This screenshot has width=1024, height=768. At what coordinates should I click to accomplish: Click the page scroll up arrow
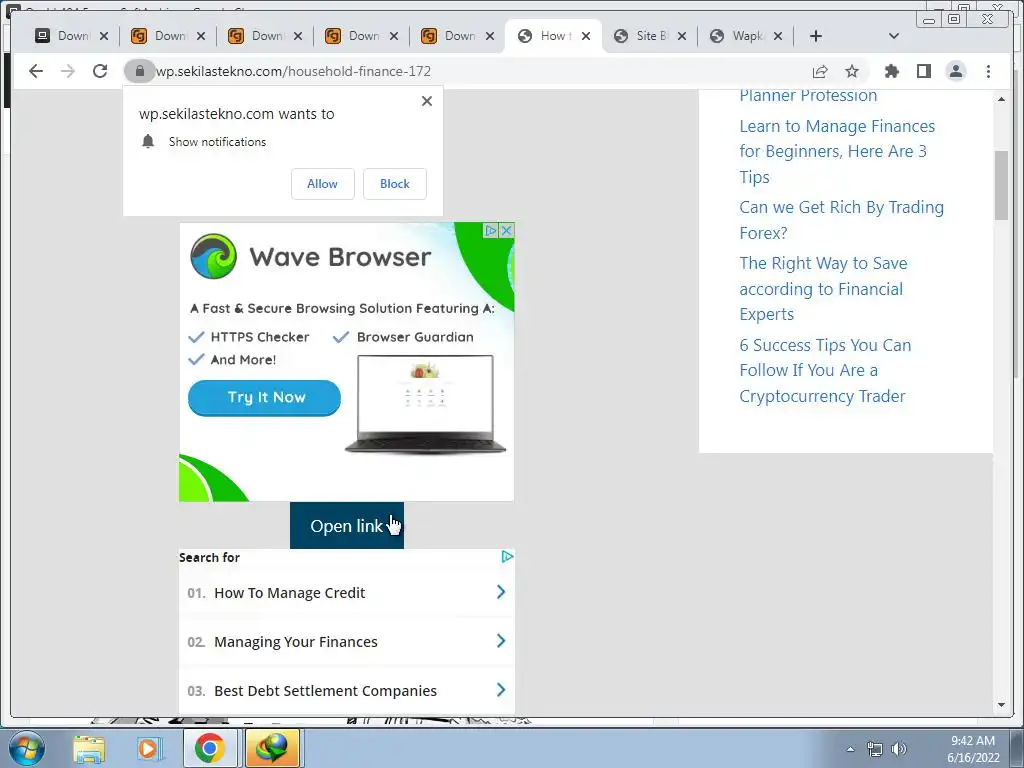click(x=1001, y=99)
